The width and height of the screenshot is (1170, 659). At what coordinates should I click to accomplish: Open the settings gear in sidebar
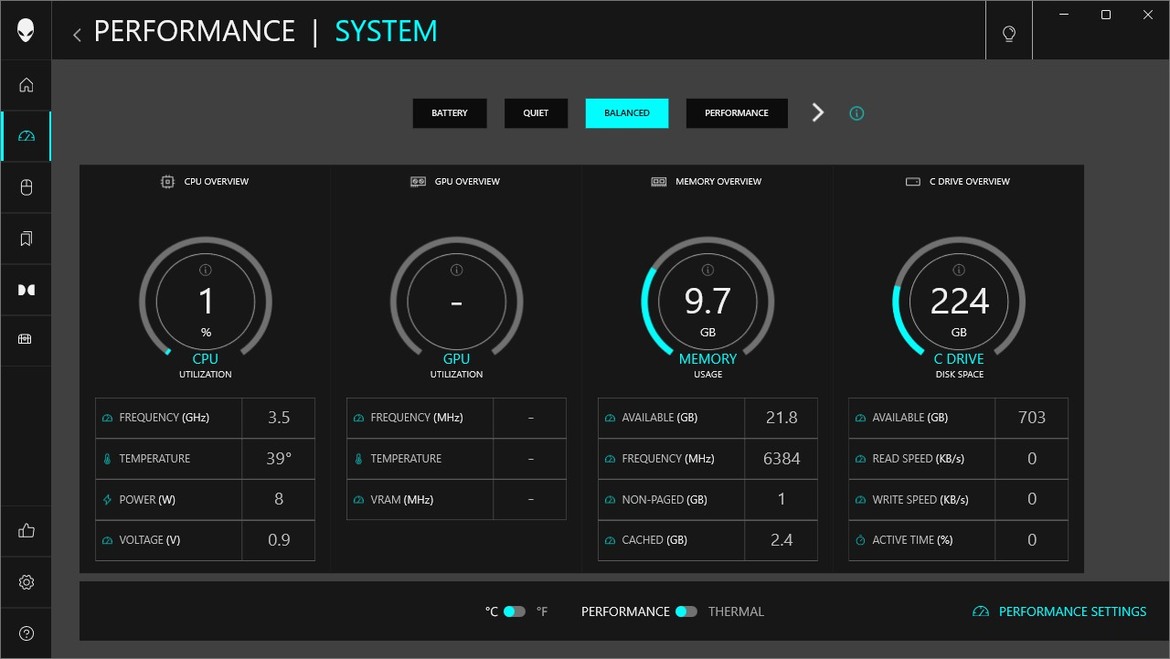(26, 582)
